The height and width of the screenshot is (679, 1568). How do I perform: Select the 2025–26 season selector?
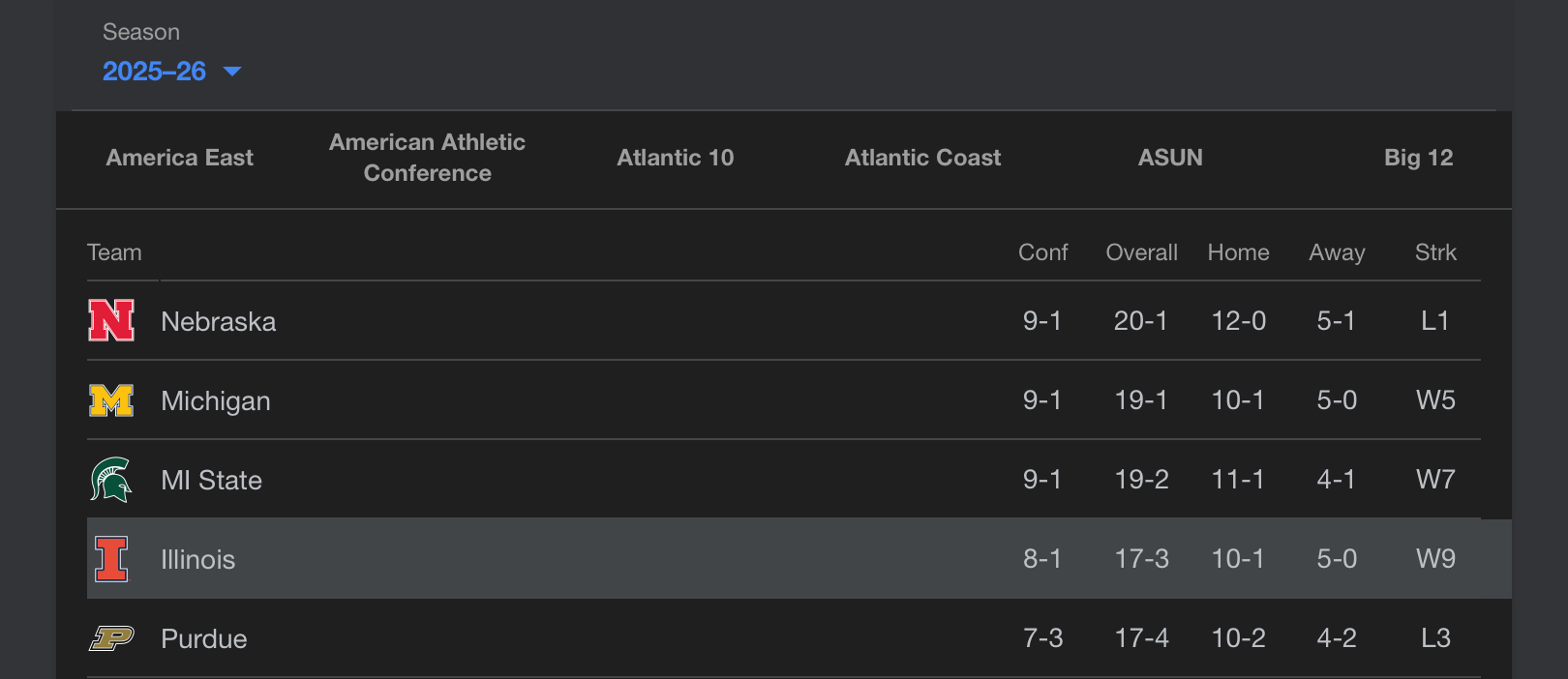pos(155,72)
